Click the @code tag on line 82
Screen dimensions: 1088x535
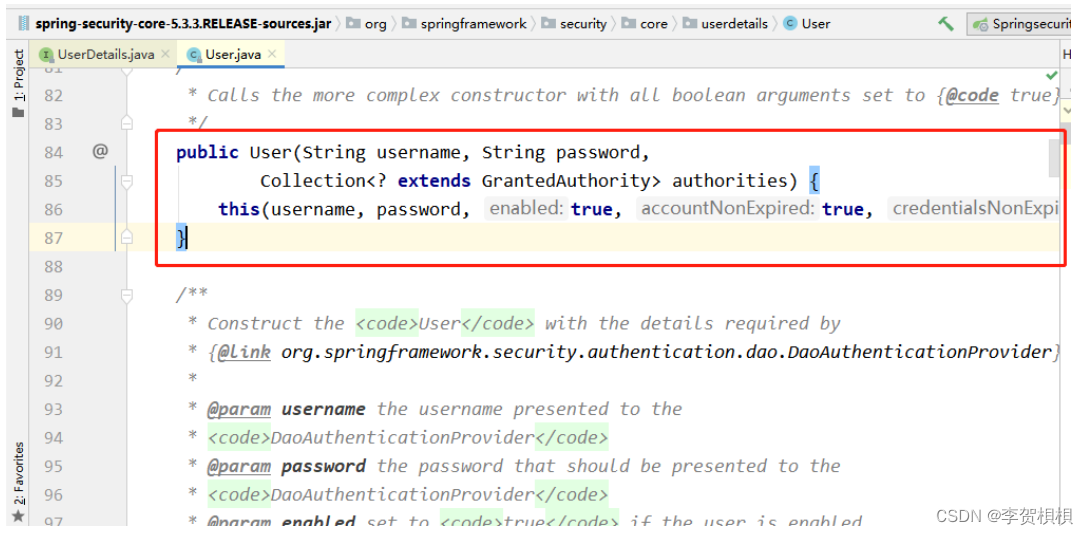click(x=973, y=95)
